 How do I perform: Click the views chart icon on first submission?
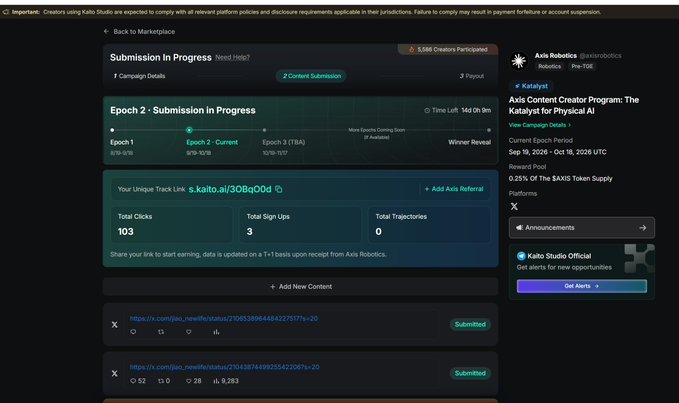pos(216,332)
